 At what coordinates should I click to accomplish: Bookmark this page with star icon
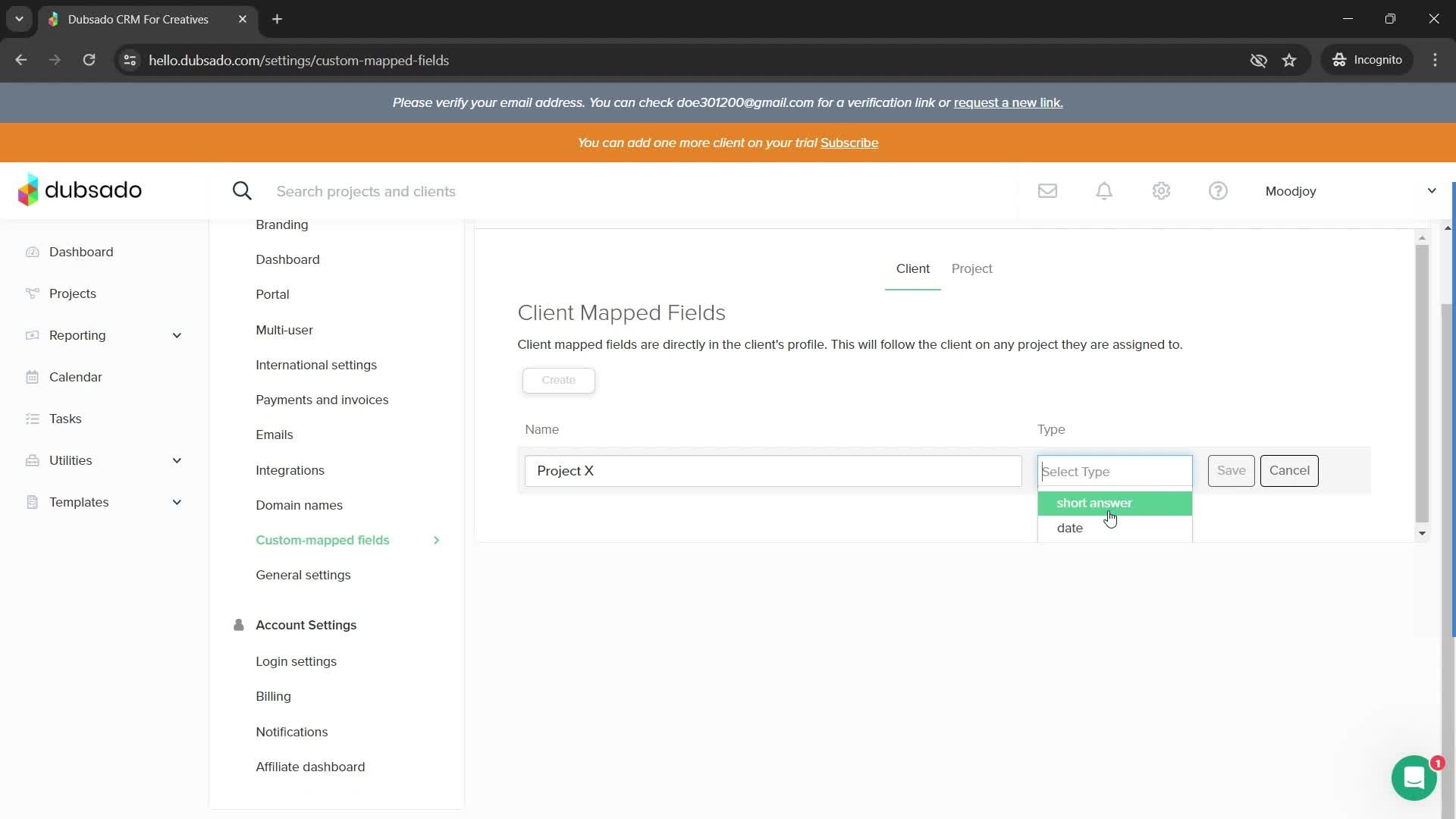point(1289,60)
